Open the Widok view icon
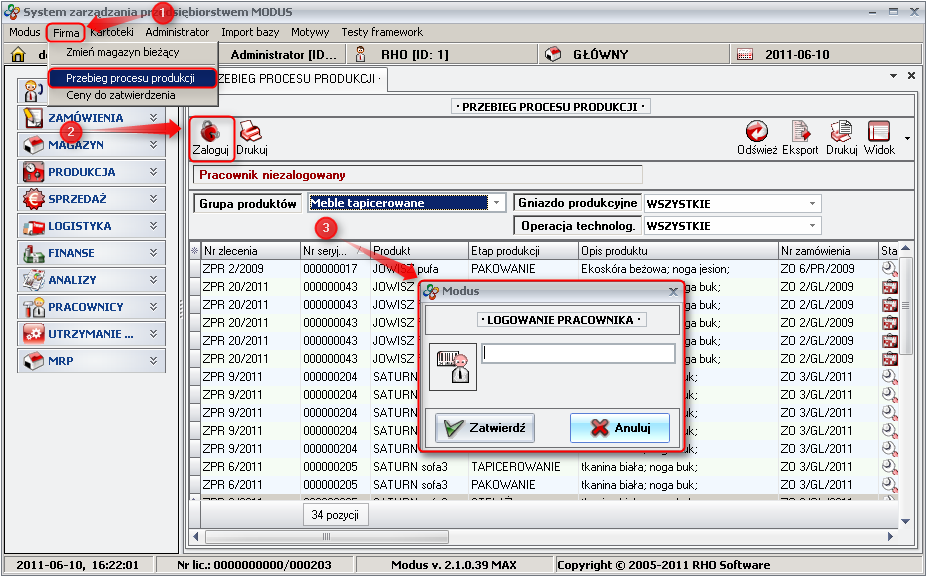This screenshot has width=927, height=577. [x=879, y=133]
